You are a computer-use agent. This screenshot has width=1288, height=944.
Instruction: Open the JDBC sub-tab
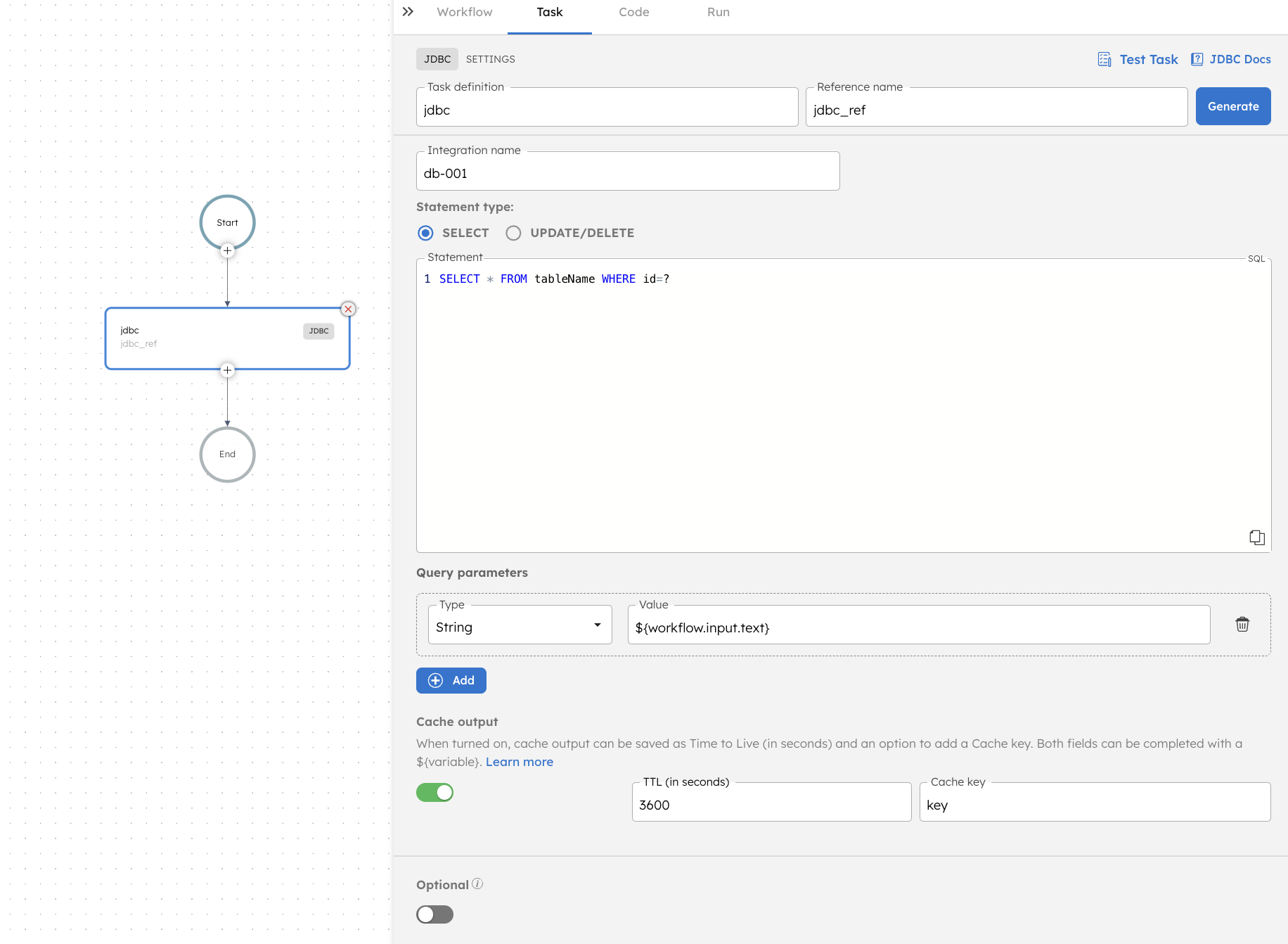[x=437, y=59]
